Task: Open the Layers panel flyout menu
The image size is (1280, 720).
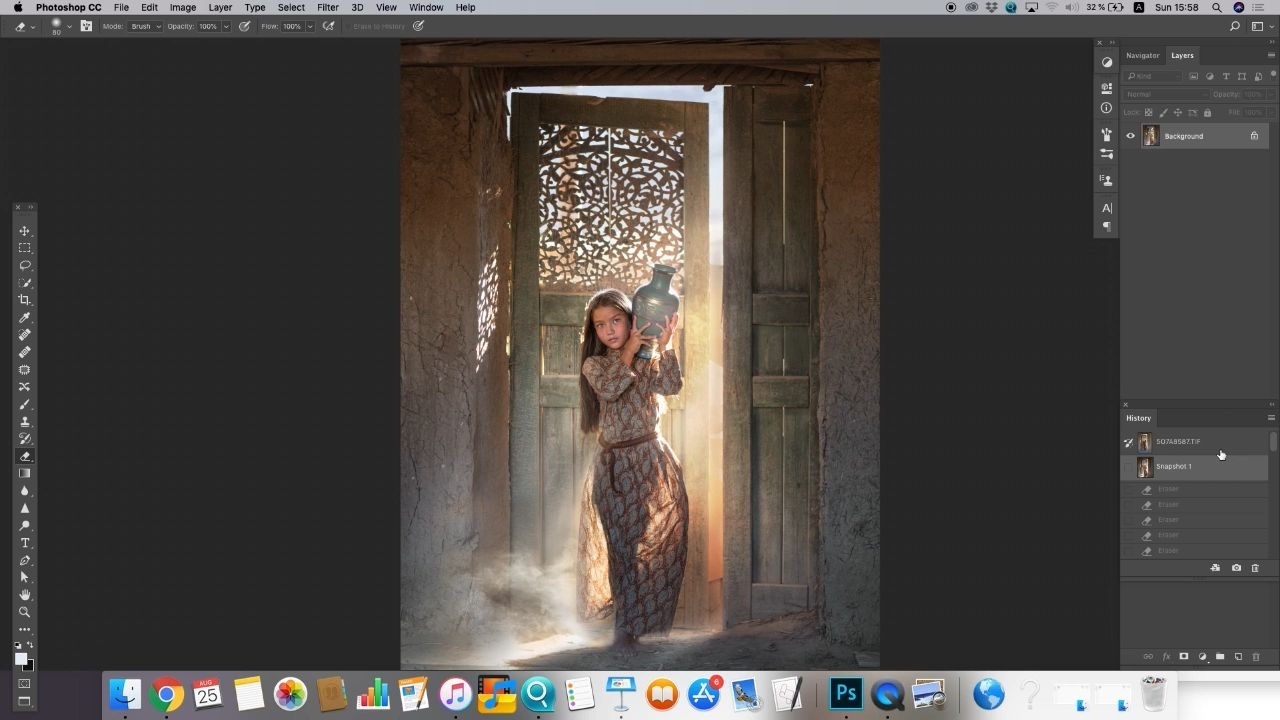Action: [x=1271, y=55]
